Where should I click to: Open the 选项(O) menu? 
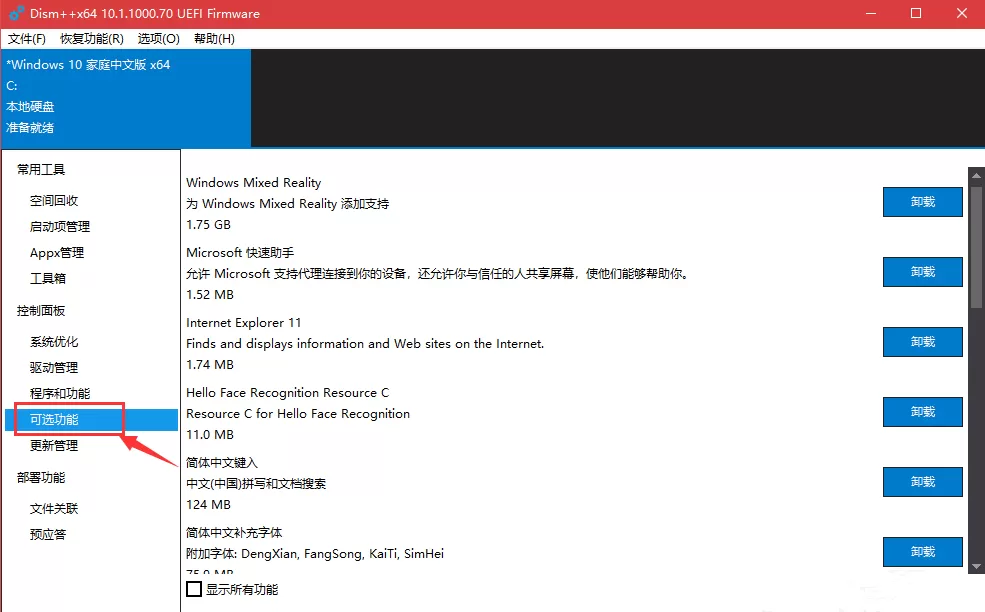(x=158, y=39)
